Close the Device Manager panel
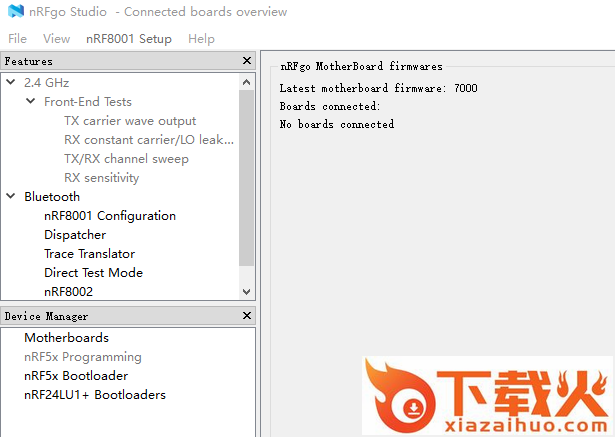Viewport: 615px width, 437px height. [247, 316]
